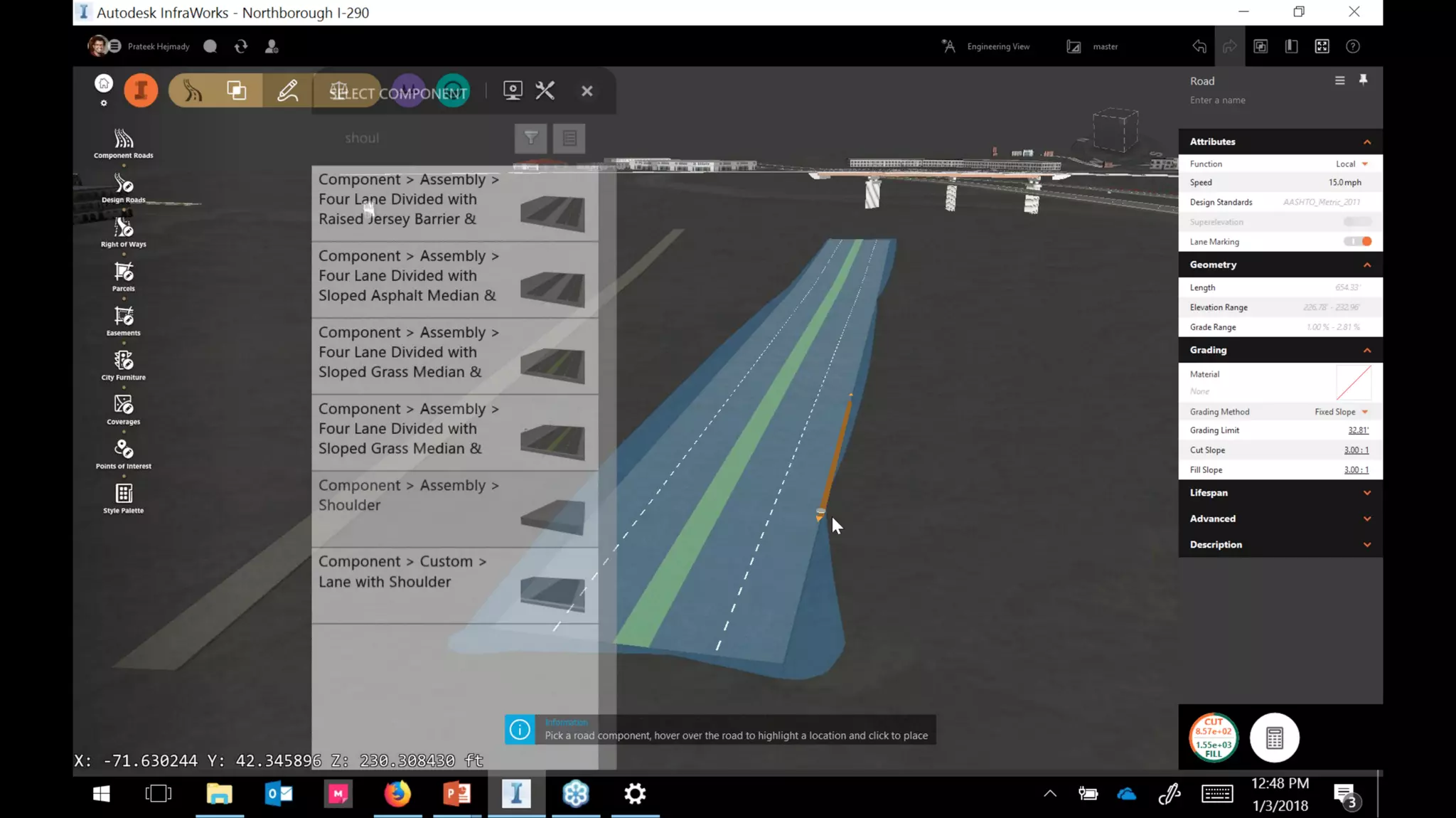Expand the Lifespan section
The image size is (1456, 818).
pyautogui.click(x=1367, y=493)
